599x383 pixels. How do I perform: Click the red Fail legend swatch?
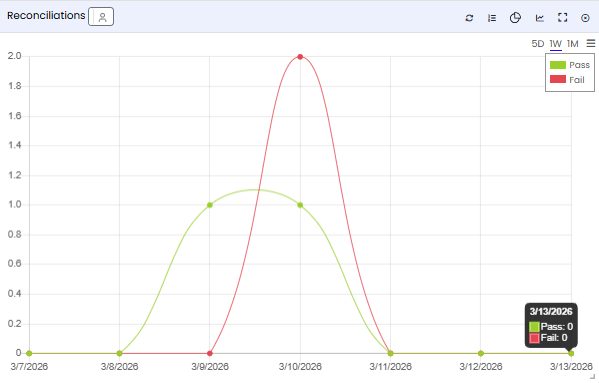558,79
